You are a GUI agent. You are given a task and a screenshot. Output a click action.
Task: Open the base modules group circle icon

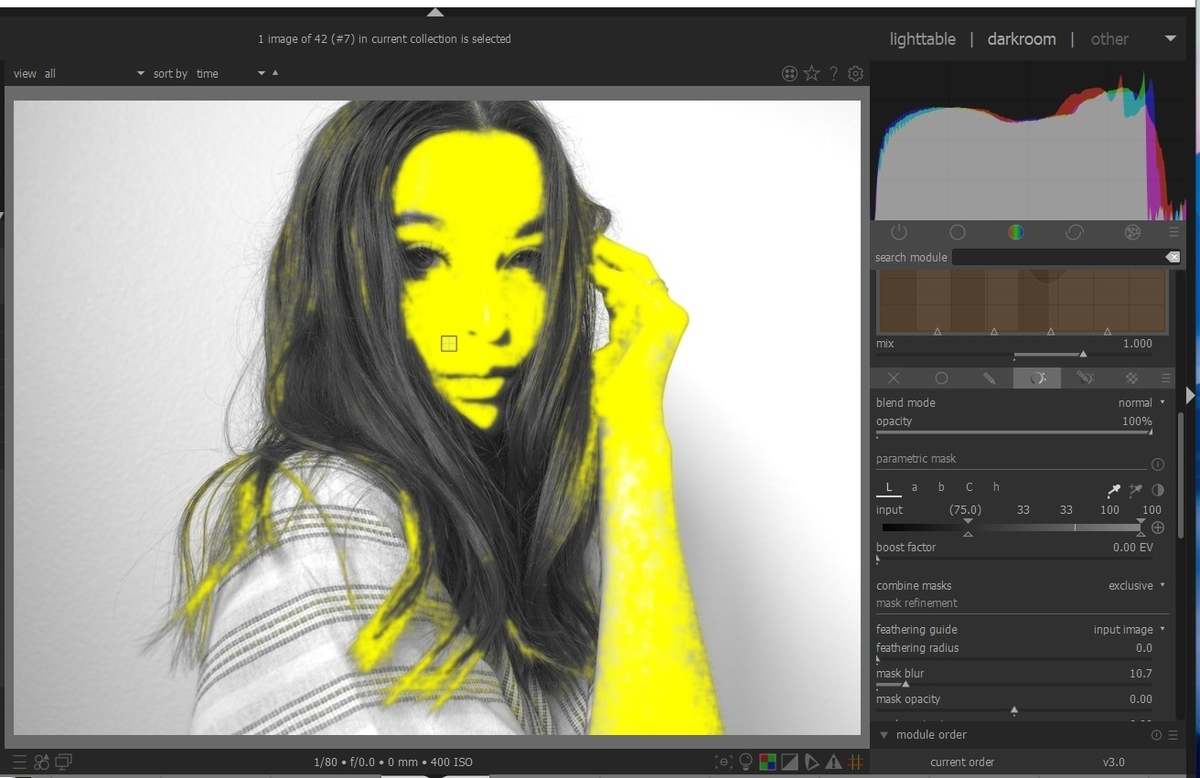pos(957,232)
